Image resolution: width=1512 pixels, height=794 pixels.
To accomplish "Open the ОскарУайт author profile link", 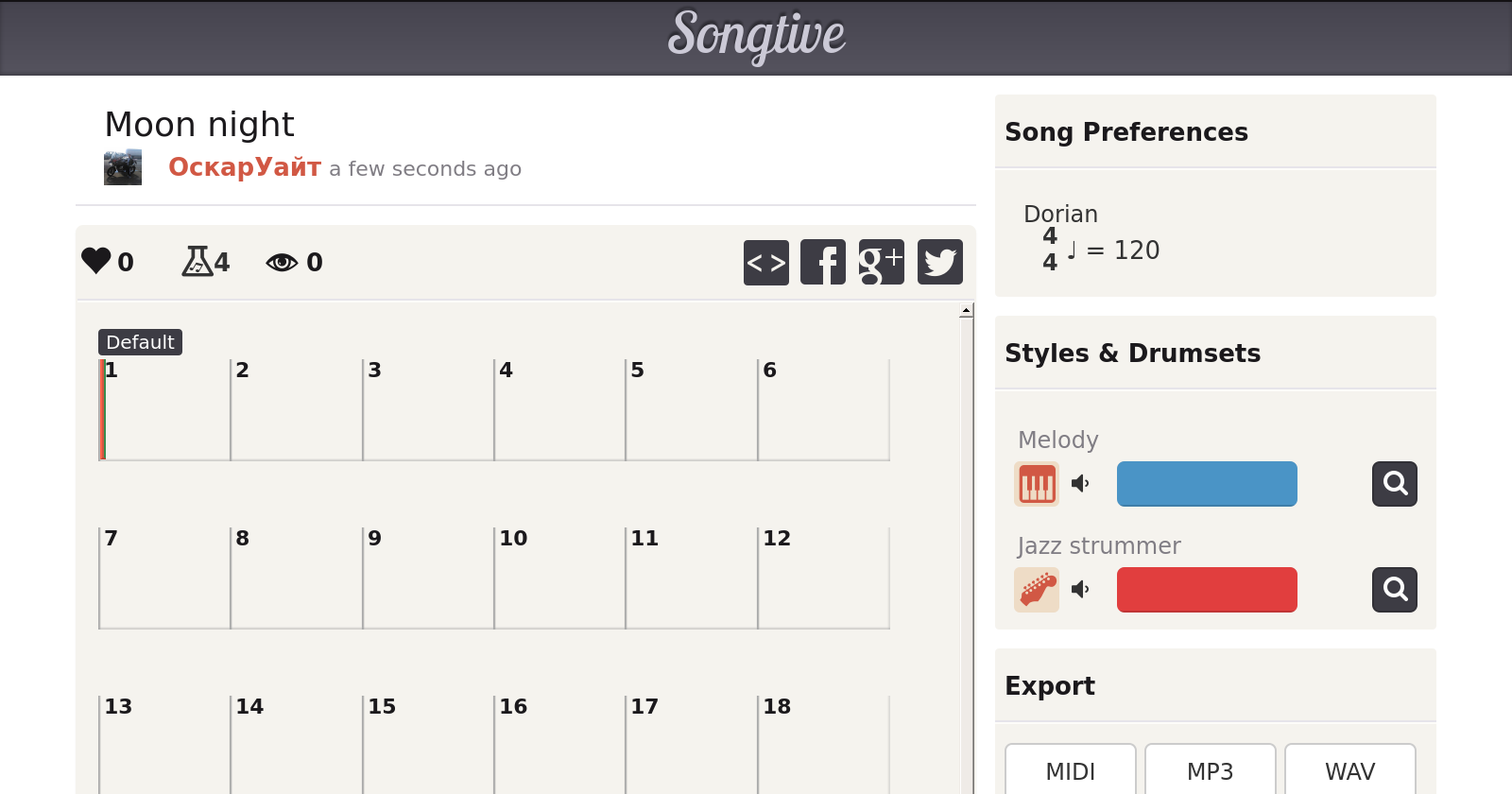I will 245,167.
